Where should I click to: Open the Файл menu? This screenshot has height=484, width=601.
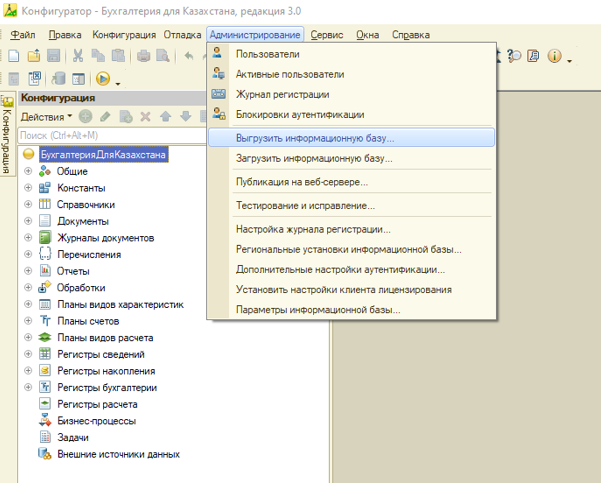(x=23, y=35)
